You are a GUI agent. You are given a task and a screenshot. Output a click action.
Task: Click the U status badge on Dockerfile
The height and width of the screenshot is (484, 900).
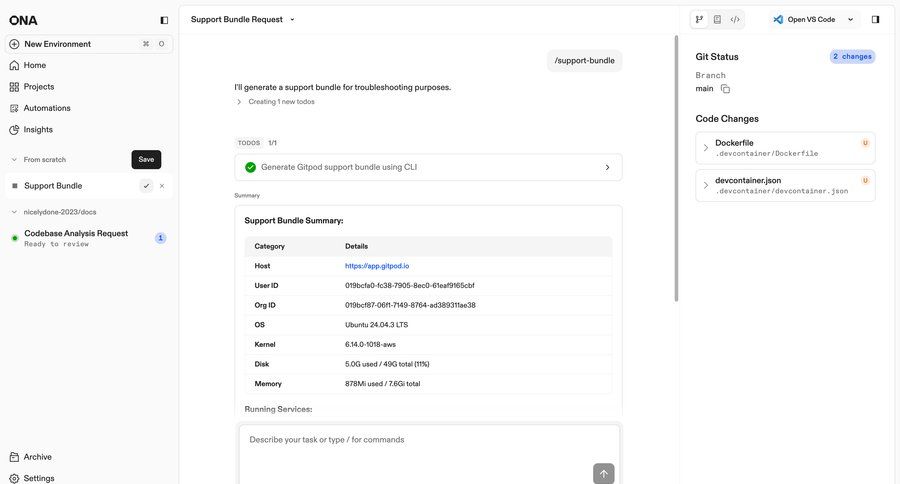tap(865, 143)
